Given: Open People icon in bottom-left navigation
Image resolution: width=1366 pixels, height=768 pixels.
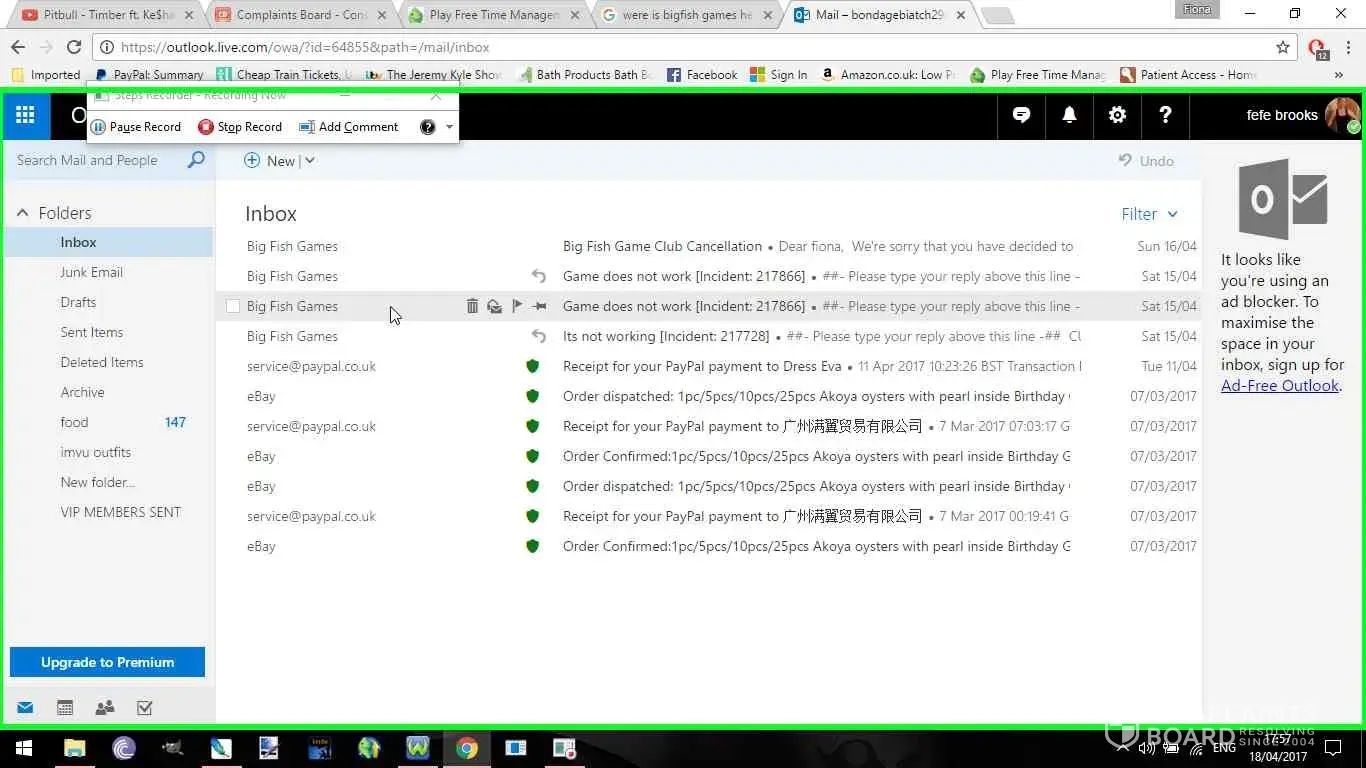Looking at the screenshot, I should [x=105, y=708].
